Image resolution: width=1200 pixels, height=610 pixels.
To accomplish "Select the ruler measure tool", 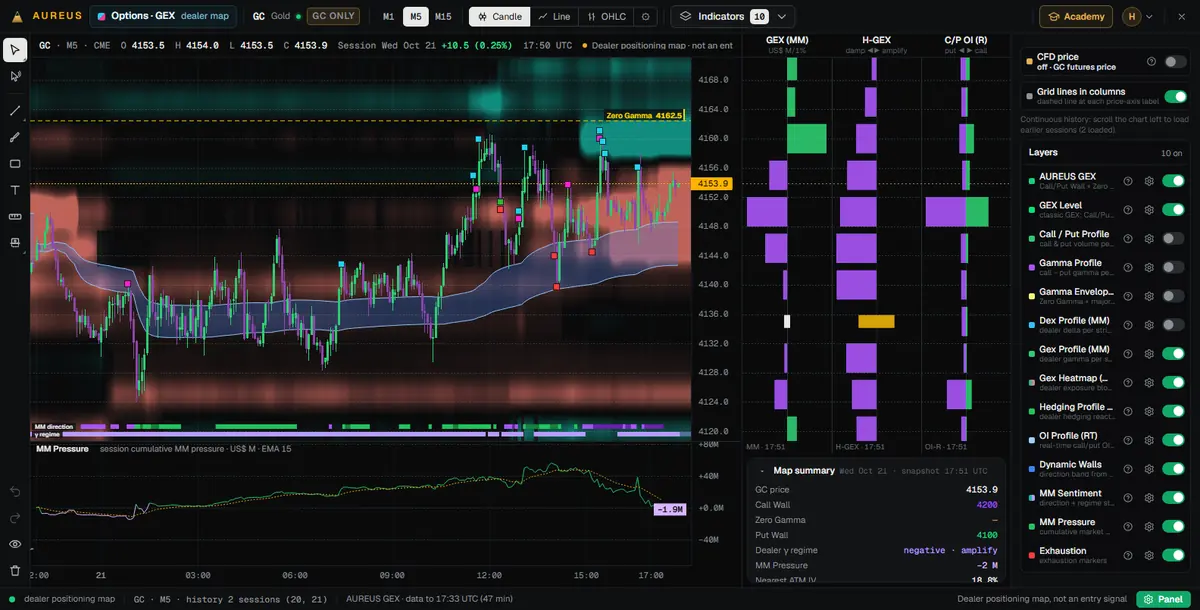I will tap(15, 216).
